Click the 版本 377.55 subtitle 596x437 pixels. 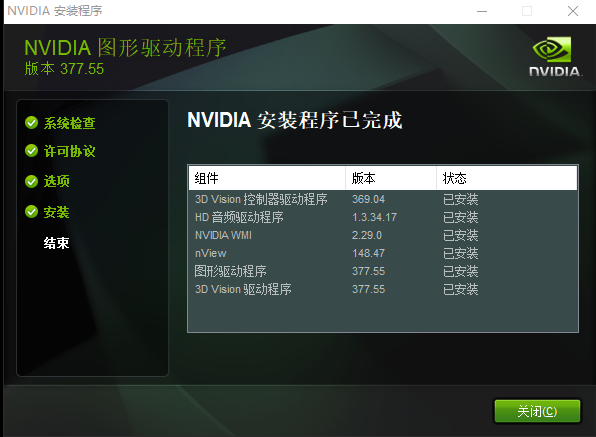64,69
